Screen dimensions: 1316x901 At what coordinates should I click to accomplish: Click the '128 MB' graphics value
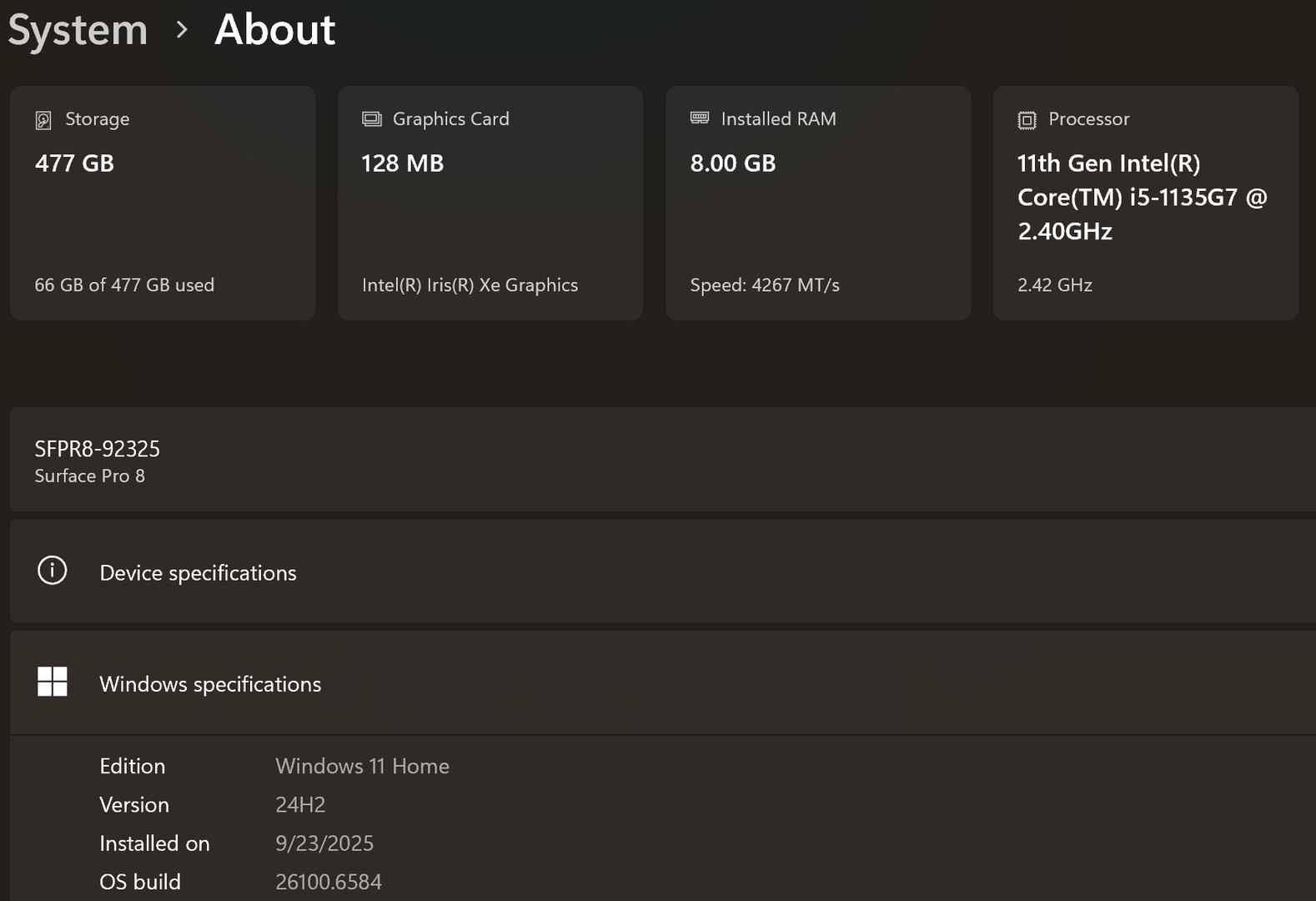pyautogui.click(x=403, y=164)
